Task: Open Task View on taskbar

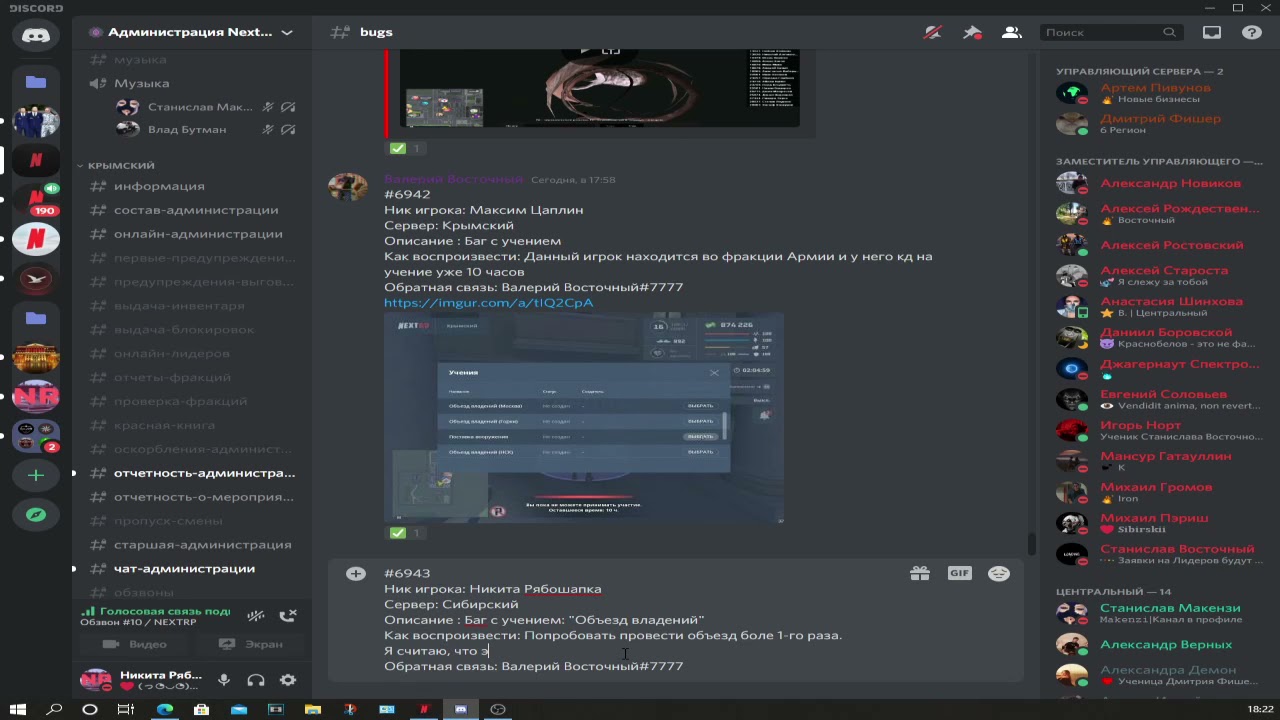Action: click(126, 709)
